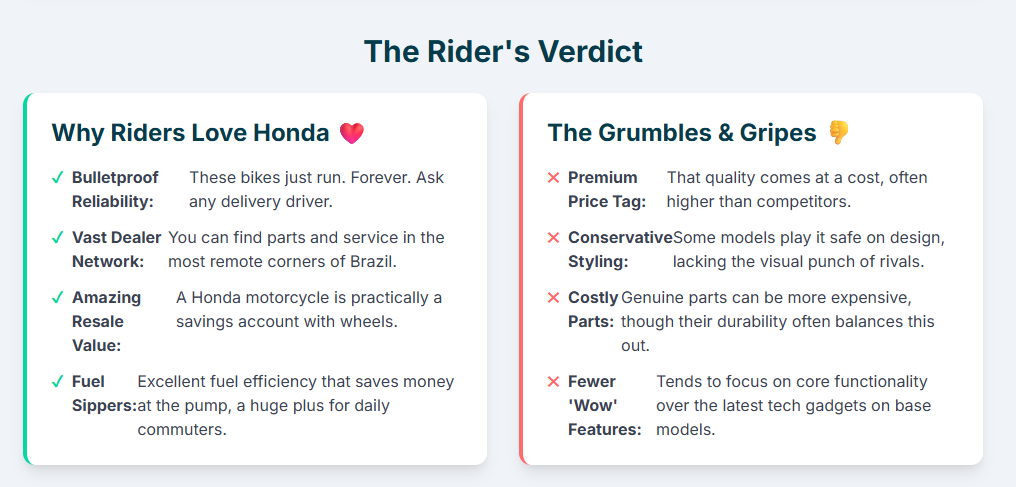Click checkmark next to Bulletproof Reliability

(x=58, y=178)
